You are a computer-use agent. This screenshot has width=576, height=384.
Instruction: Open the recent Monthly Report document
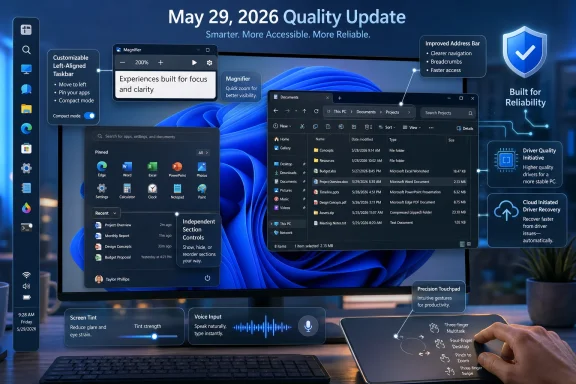pos(133,236)
